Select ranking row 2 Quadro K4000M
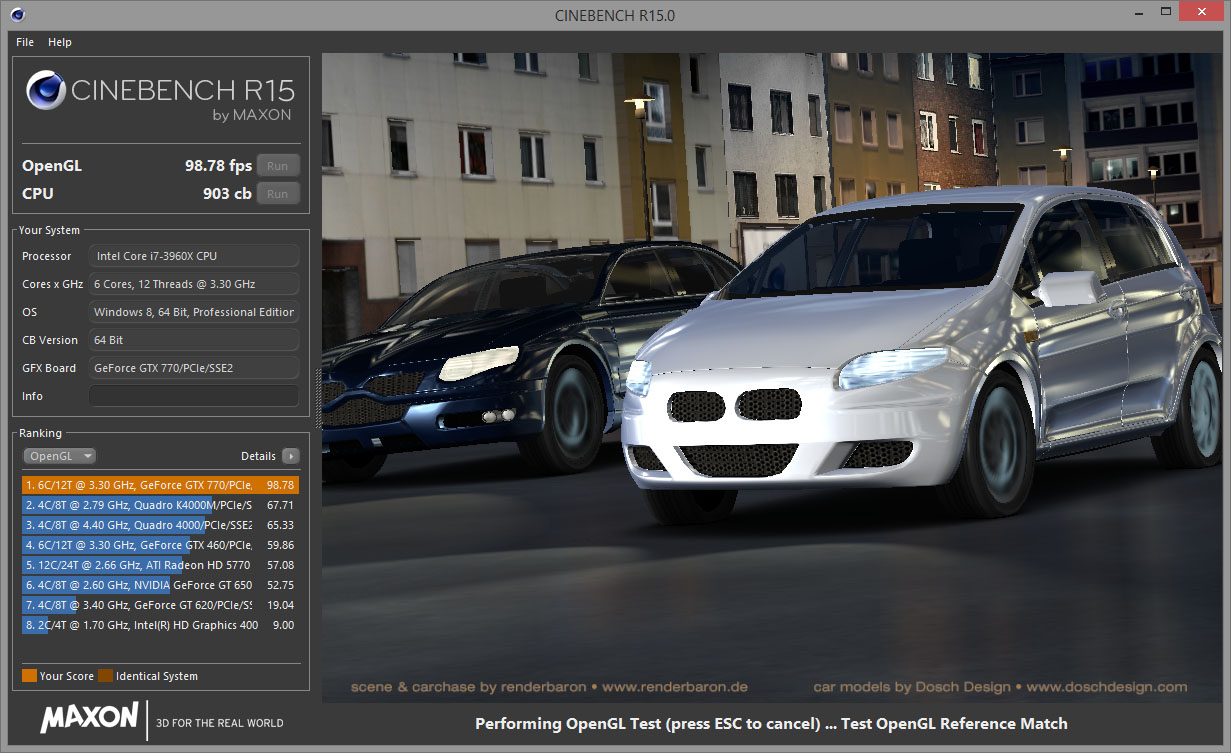This screenshot has height=753, width=1231. tap(160, 505)
